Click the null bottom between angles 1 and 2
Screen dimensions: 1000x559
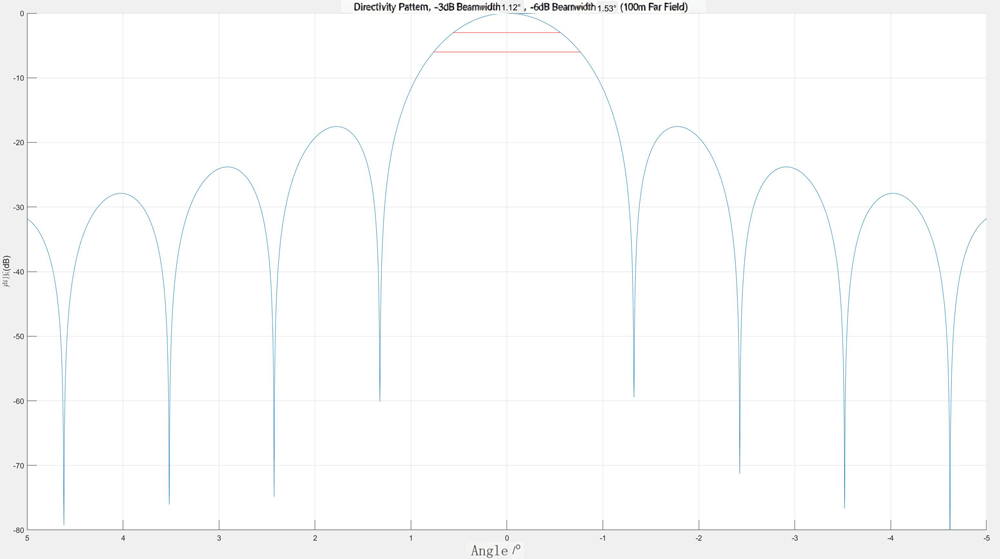tap(380, 399)
